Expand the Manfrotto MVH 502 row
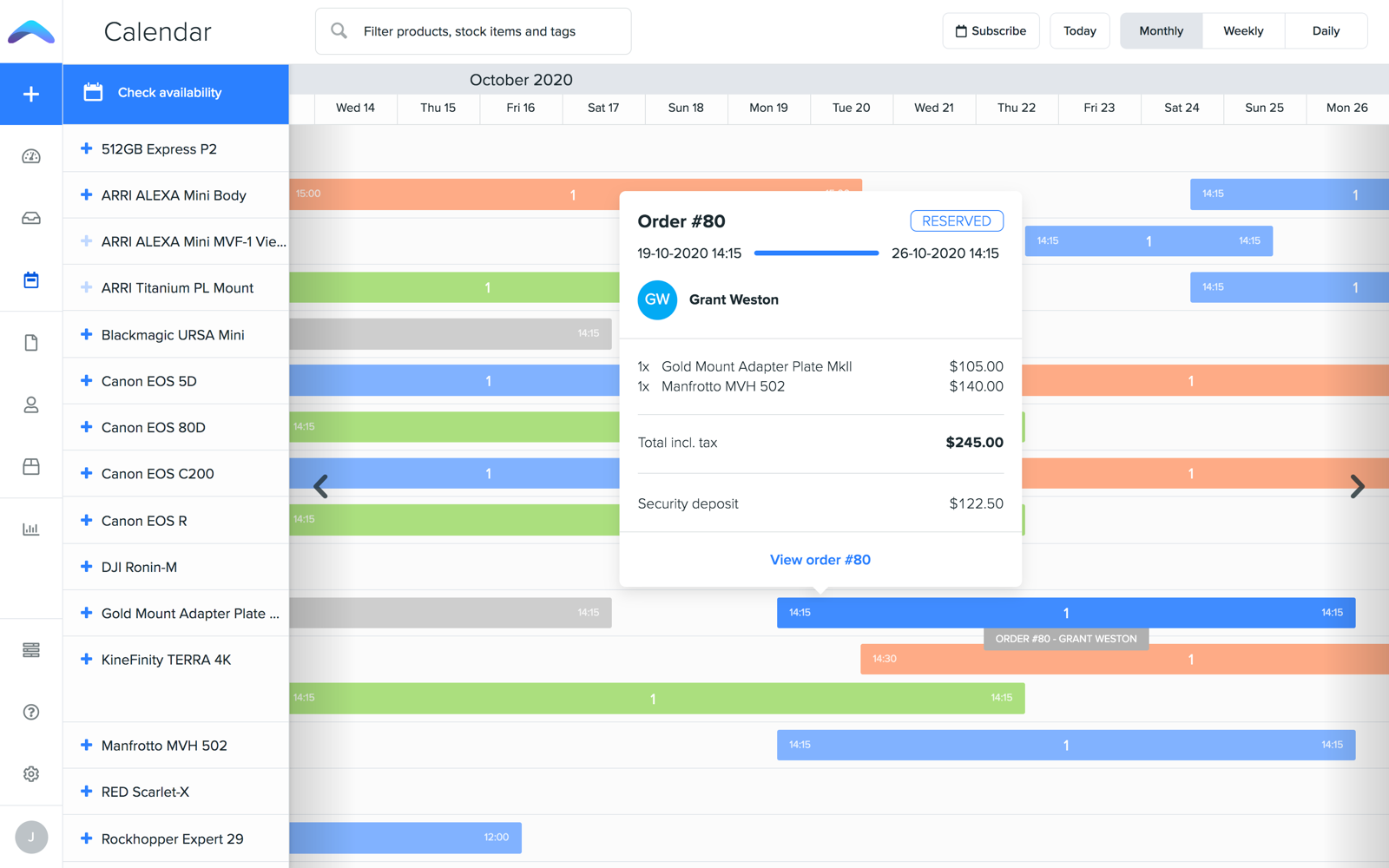Image resolution: width=1389 pixels, height=868 pixels. [x=87, y=745]
